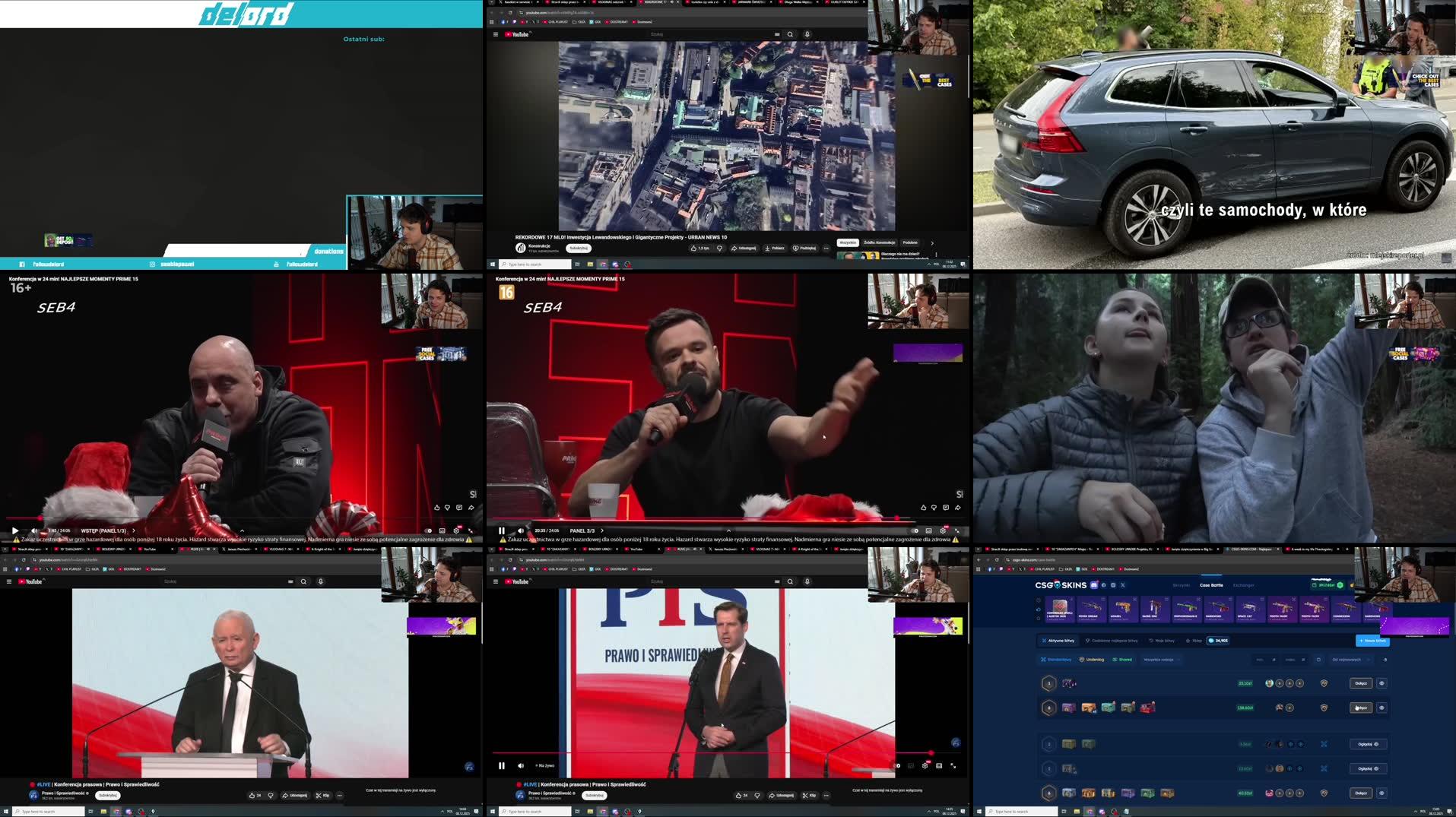This screenshot has height=817, width=1456.
Task: Open the Od najnowszych sort dropdown
Action: pyautogui.click(x=1346, y=659)
